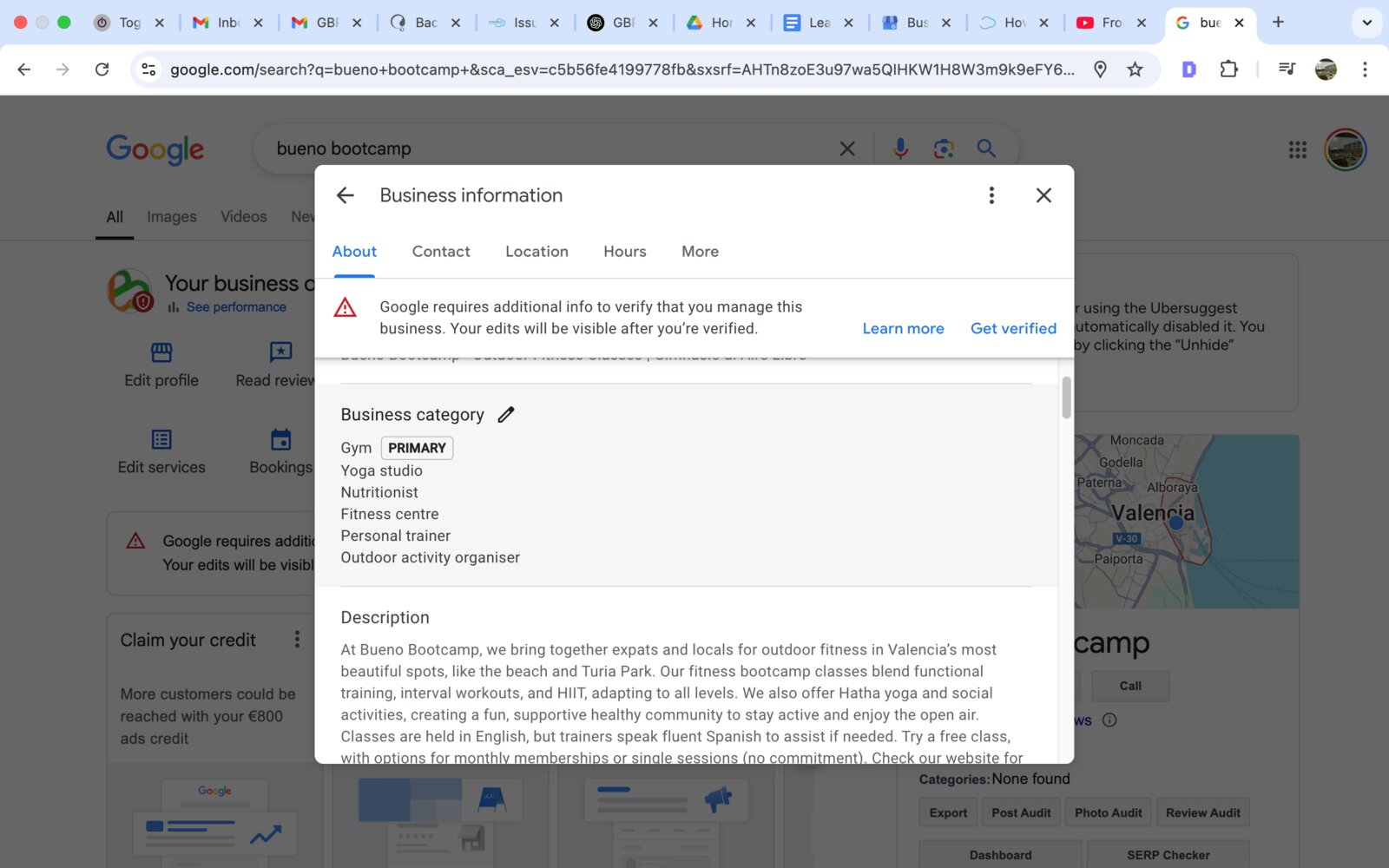The width and height of the screenshot is (1389, 868).
Task: View site information icon in address bar
Action: point(148,69)
